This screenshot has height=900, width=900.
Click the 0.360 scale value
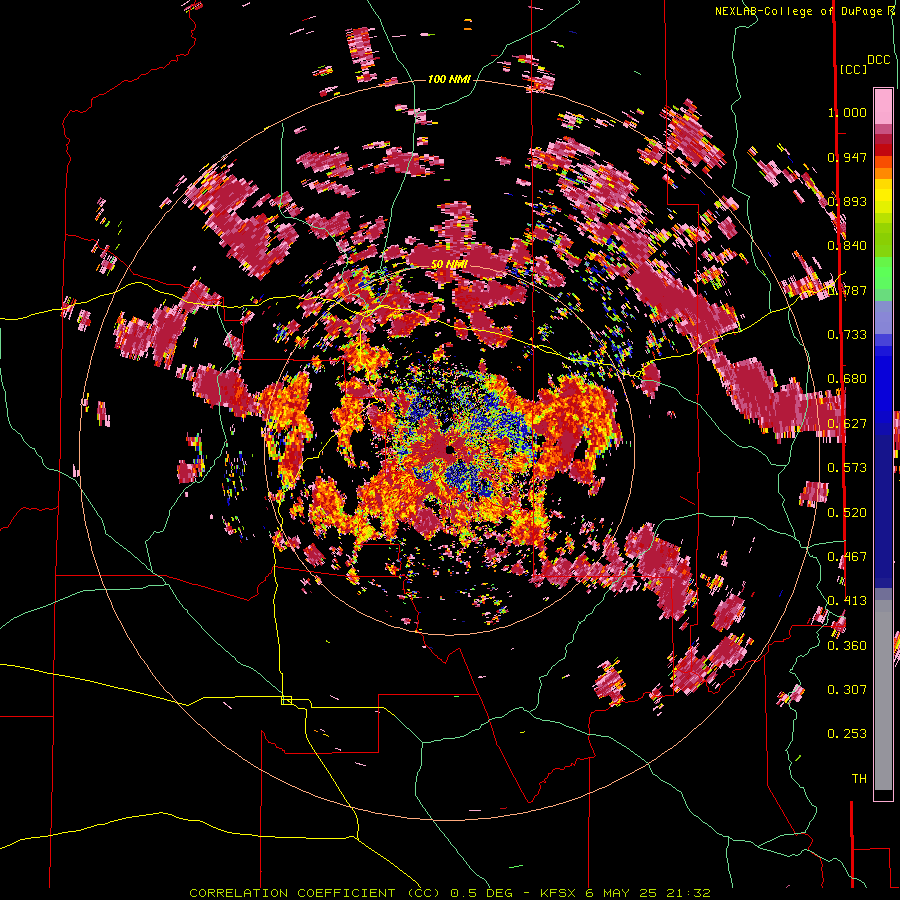[847, 645]
